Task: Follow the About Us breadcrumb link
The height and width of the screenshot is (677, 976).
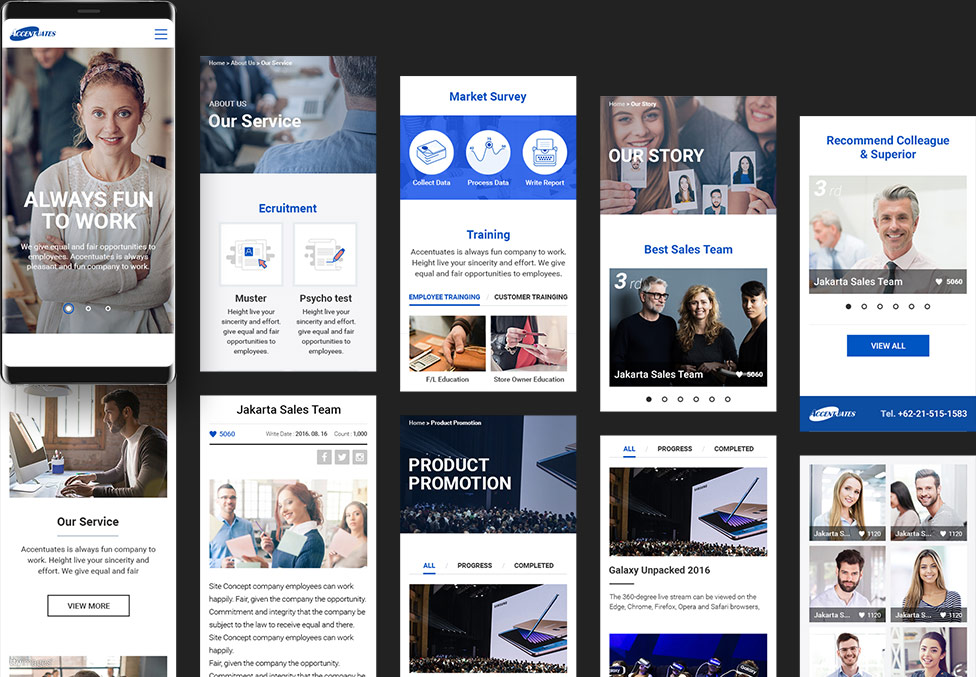Action: [x=243, y=63]
